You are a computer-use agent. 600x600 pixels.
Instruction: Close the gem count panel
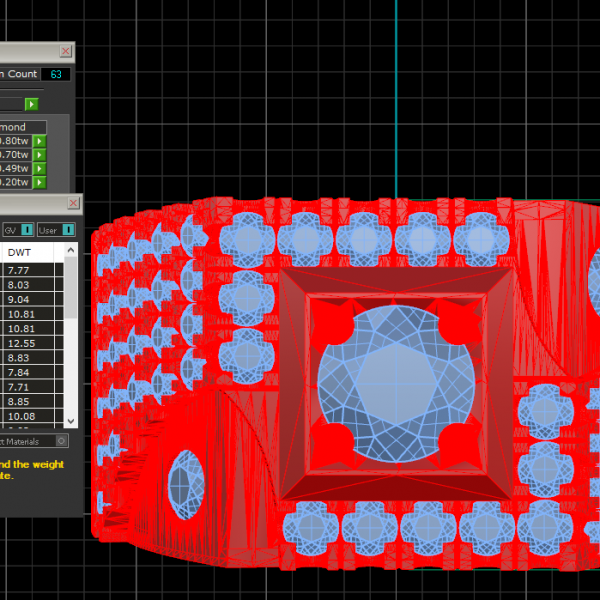pos(66,51)
